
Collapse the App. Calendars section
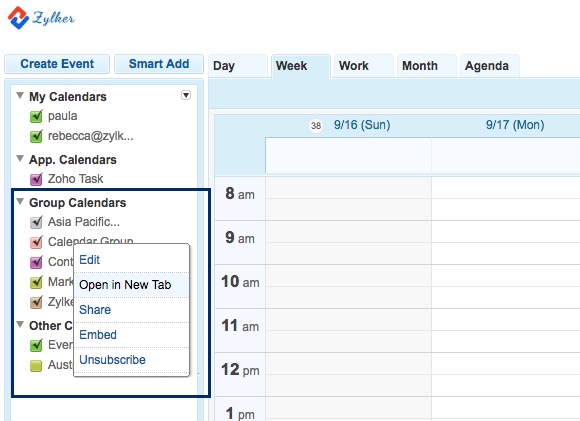[x=20, y=159]
